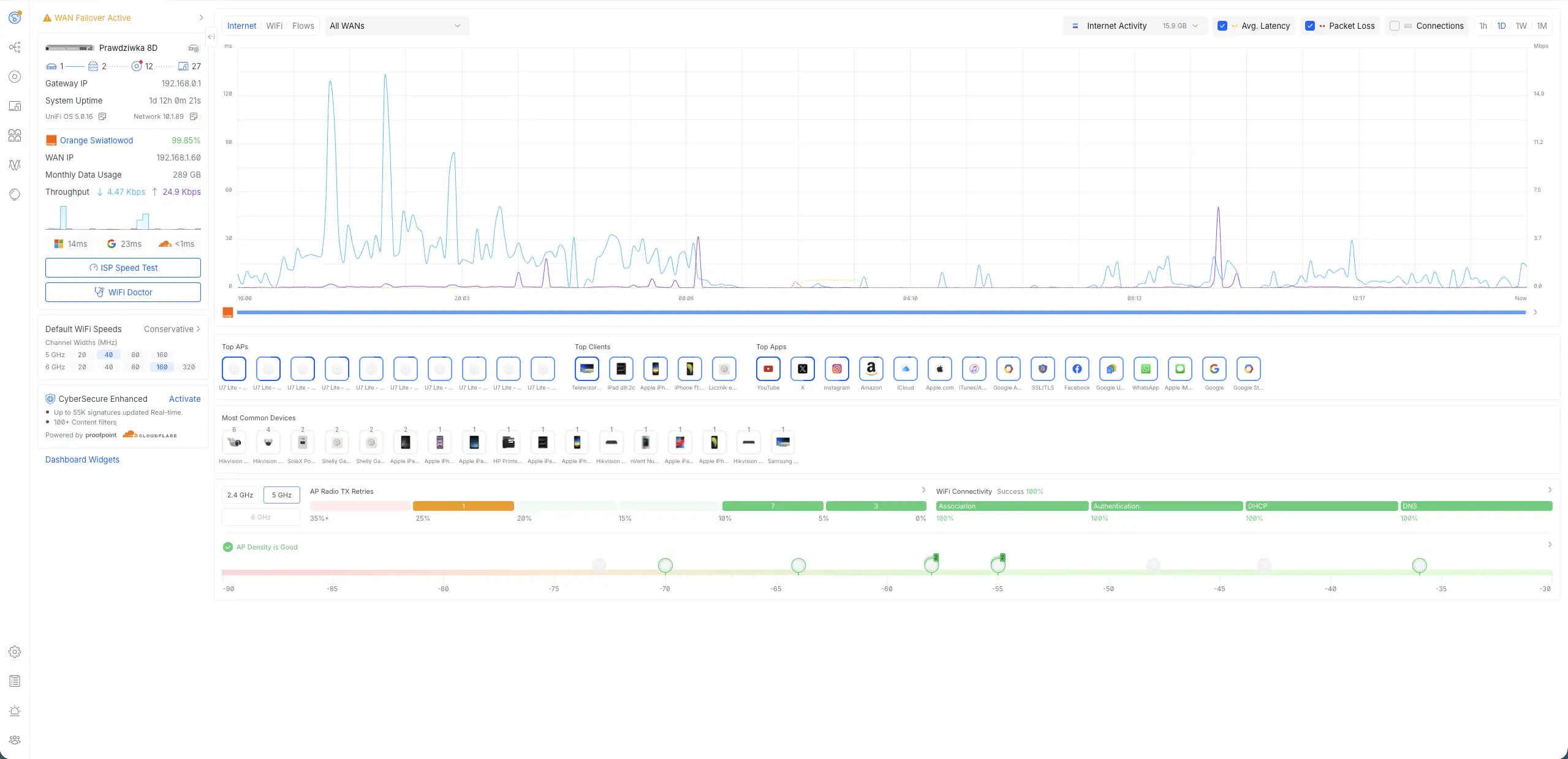Image resolution: width=1568 pixels, height=759 pixels.
Task: Click the blue WAN timeline bar below the chart
Action: click(881, 312)
